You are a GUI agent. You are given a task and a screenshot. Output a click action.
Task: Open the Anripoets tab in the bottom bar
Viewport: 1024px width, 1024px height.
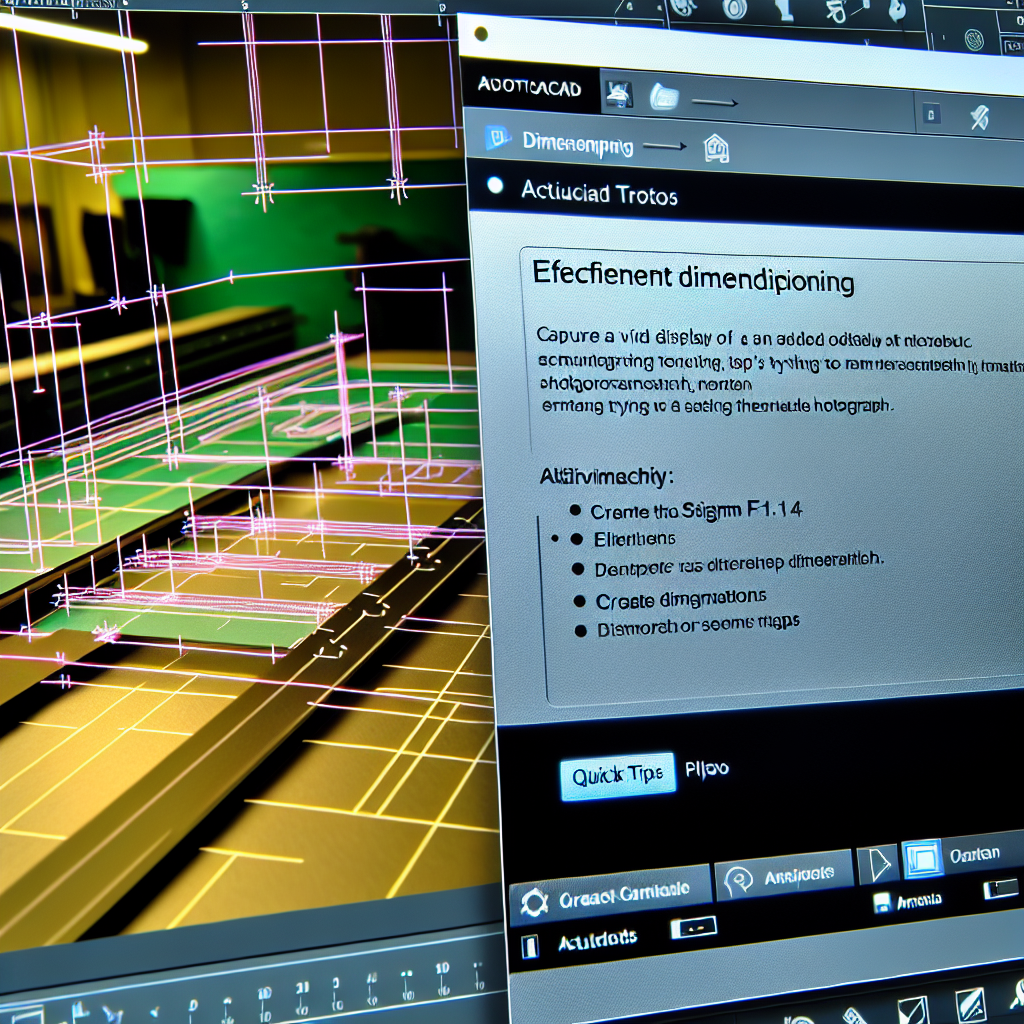(784, 875)
